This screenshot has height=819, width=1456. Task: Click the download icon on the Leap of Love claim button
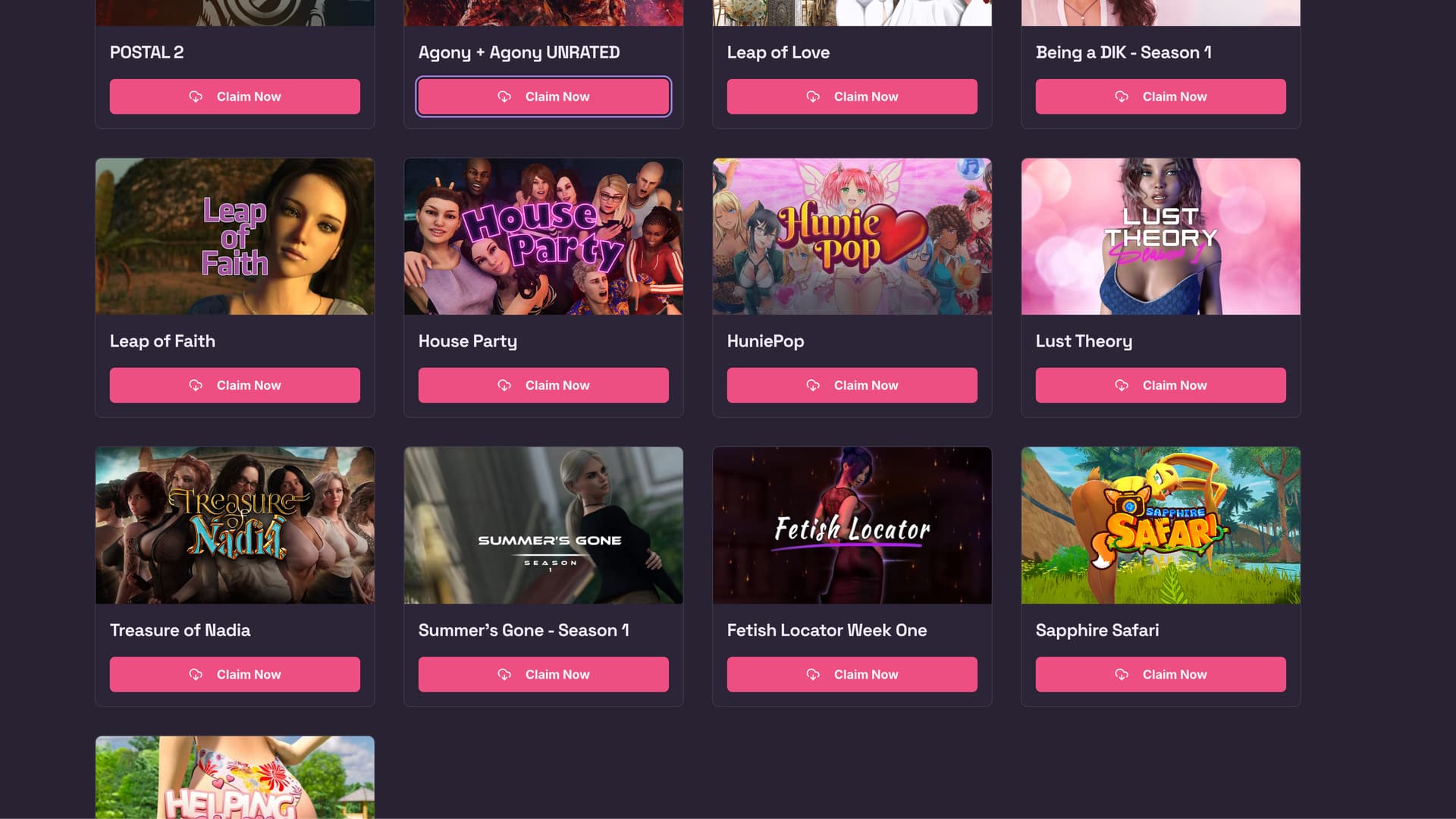tap(813, 96)
